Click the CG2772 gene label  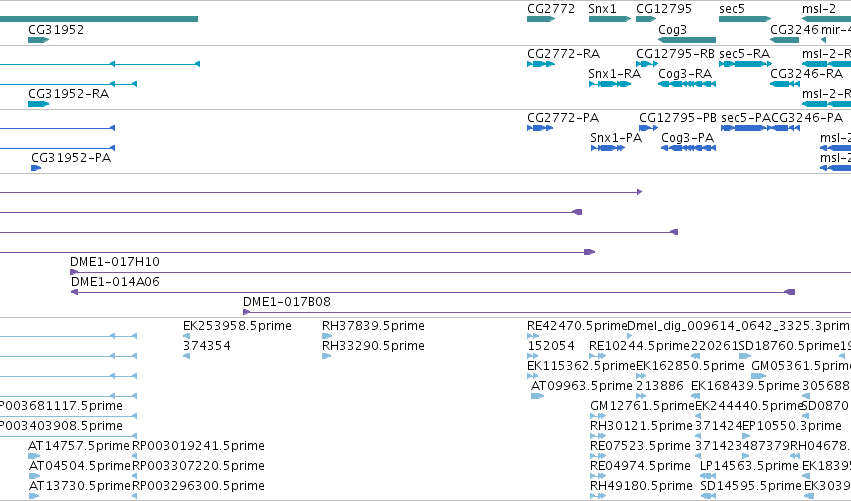[550, 9]
